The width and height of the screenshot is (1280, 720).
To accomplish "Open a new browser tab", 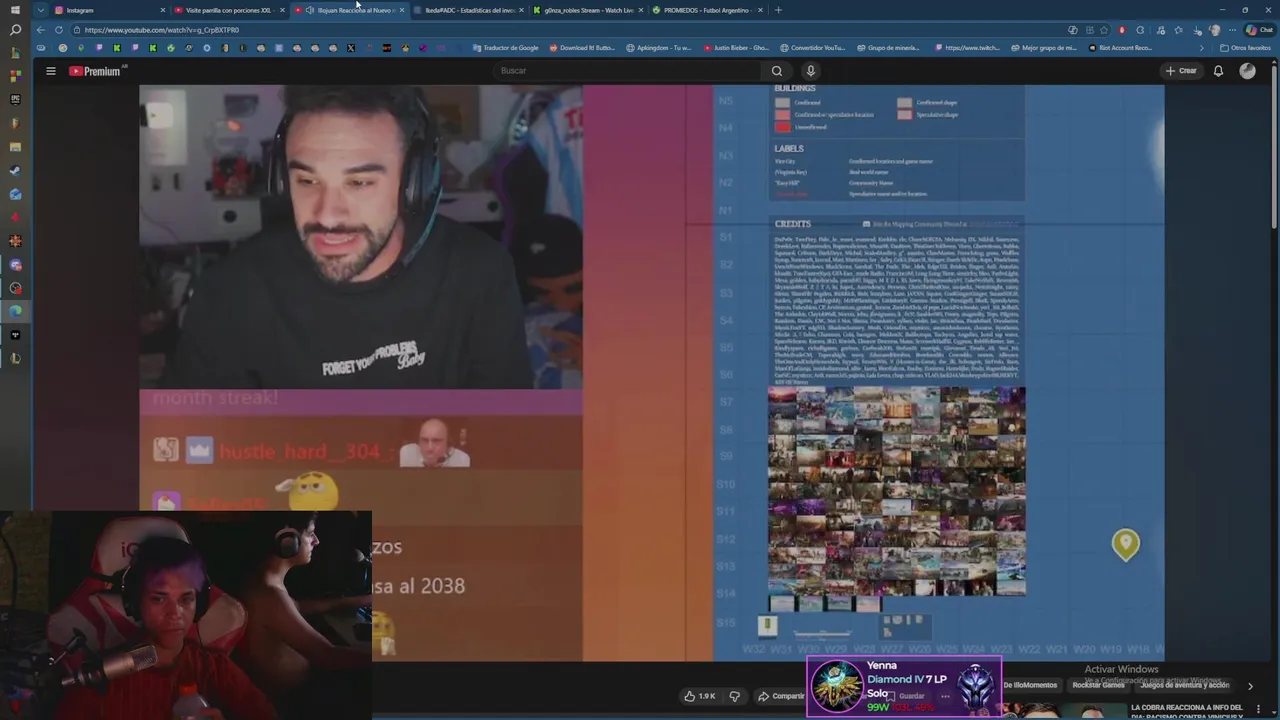I will point(779,10).
